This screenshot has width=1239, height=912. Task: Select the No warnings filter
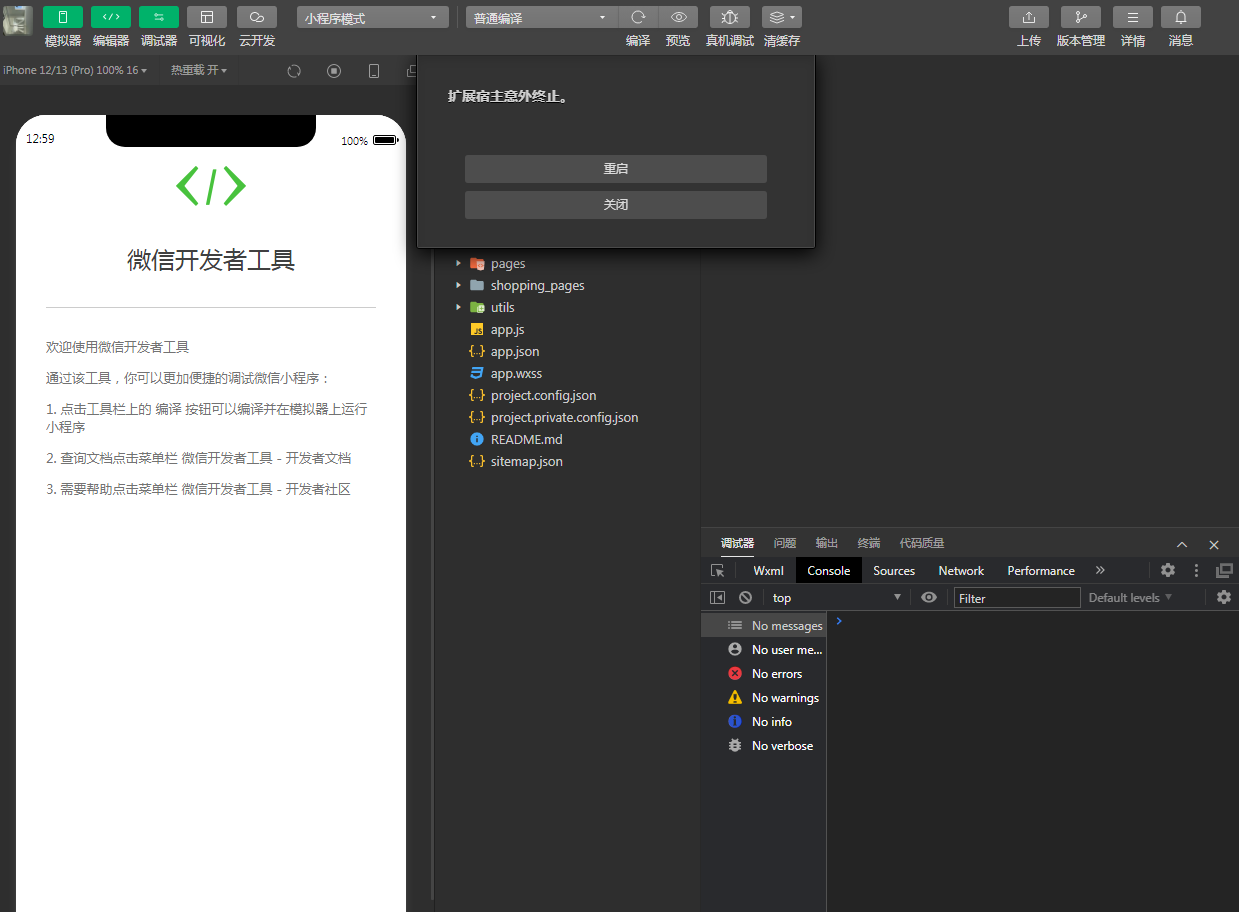764,698
